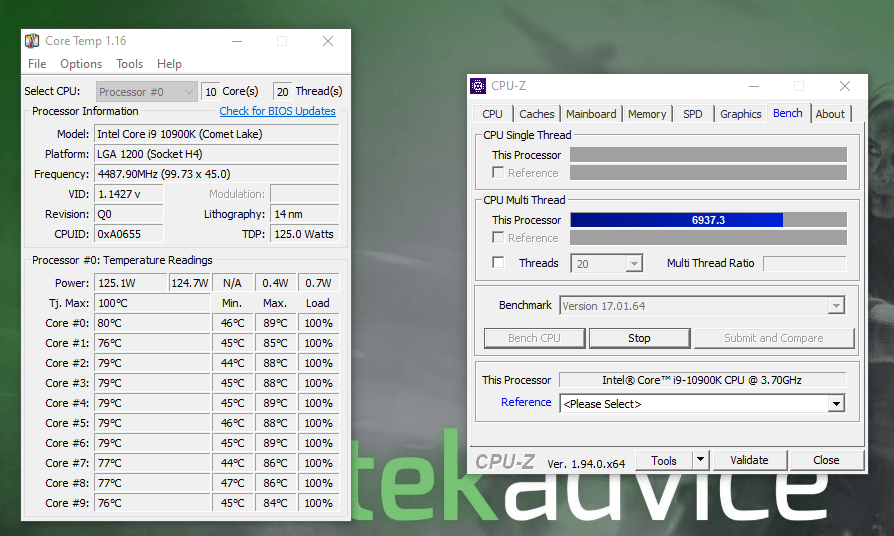Minimize the CPU-Z window
Screen dimensions: 894x536
(752, 86)
